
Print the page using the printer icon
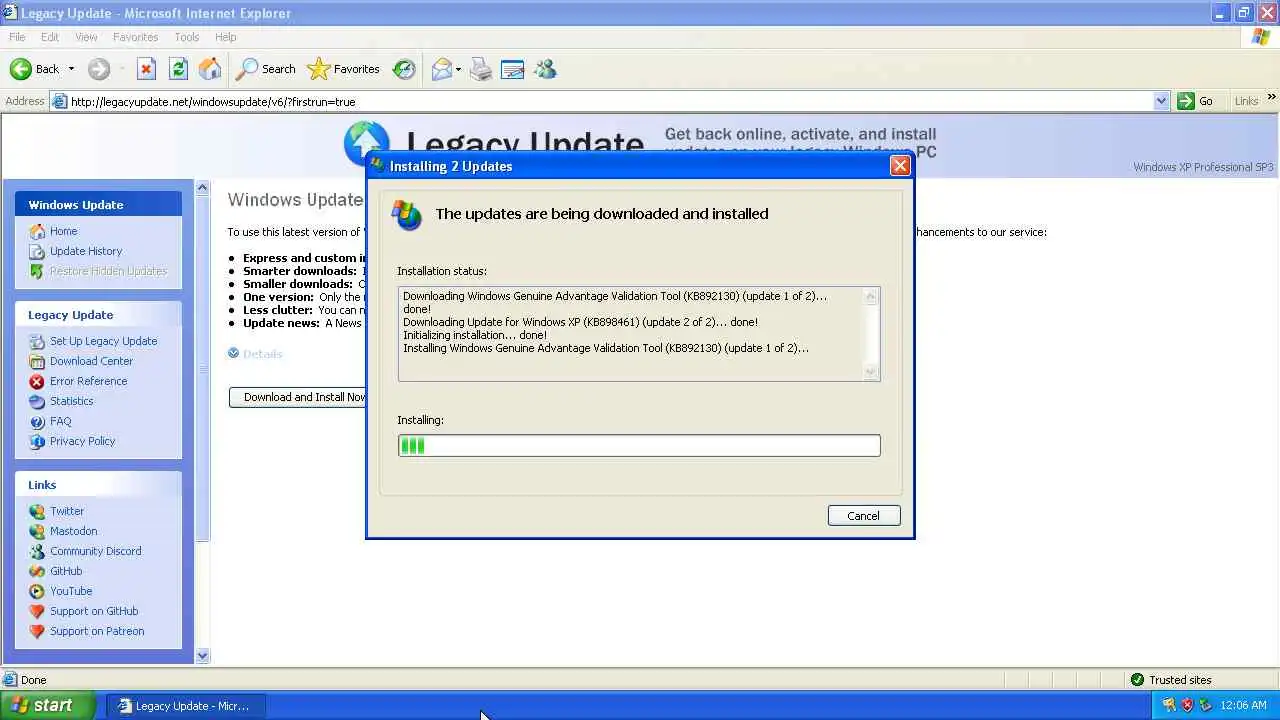click(x=481, y=69)
